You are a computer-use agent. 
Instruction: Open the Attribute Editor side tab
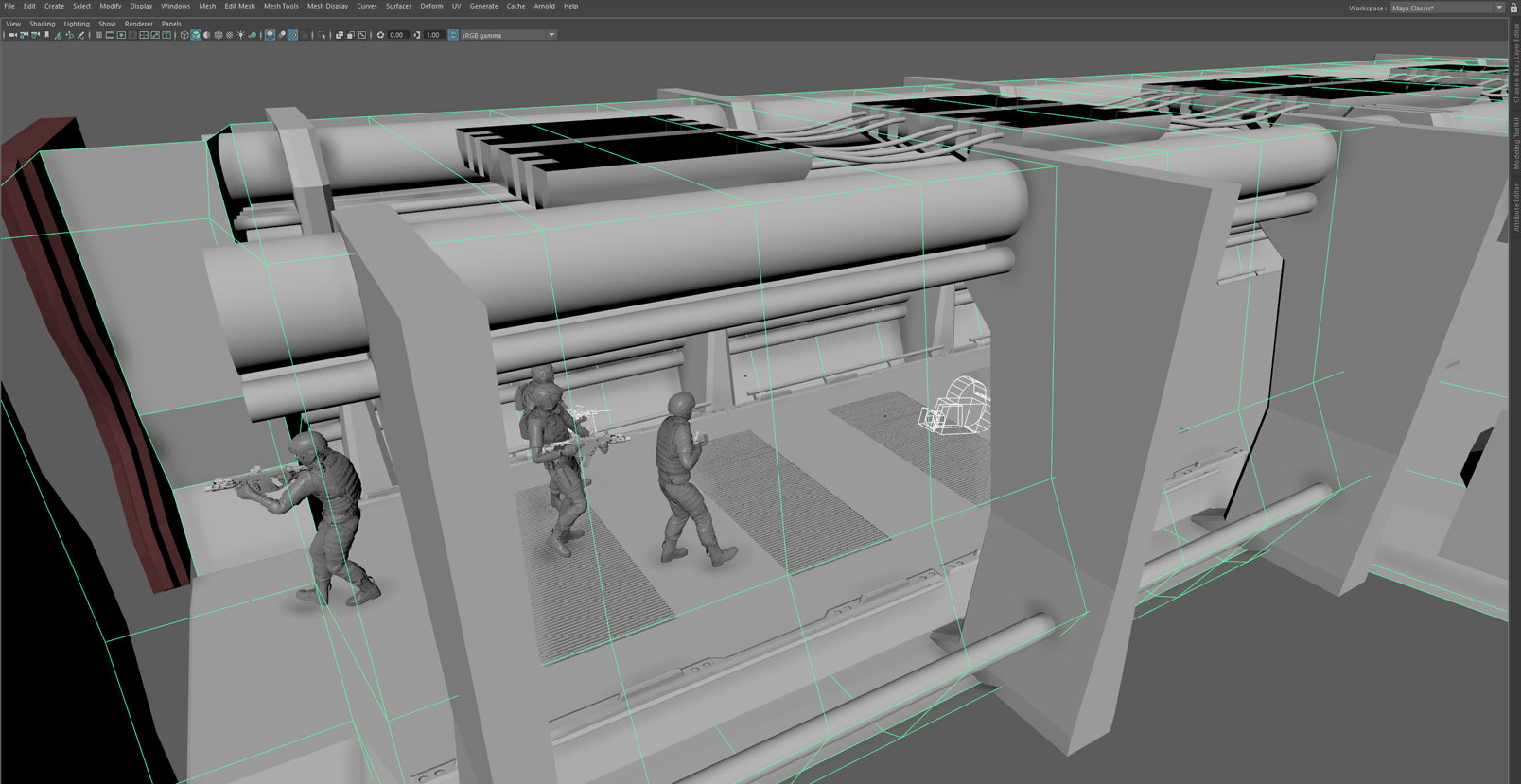click(x=1515, y=208)
